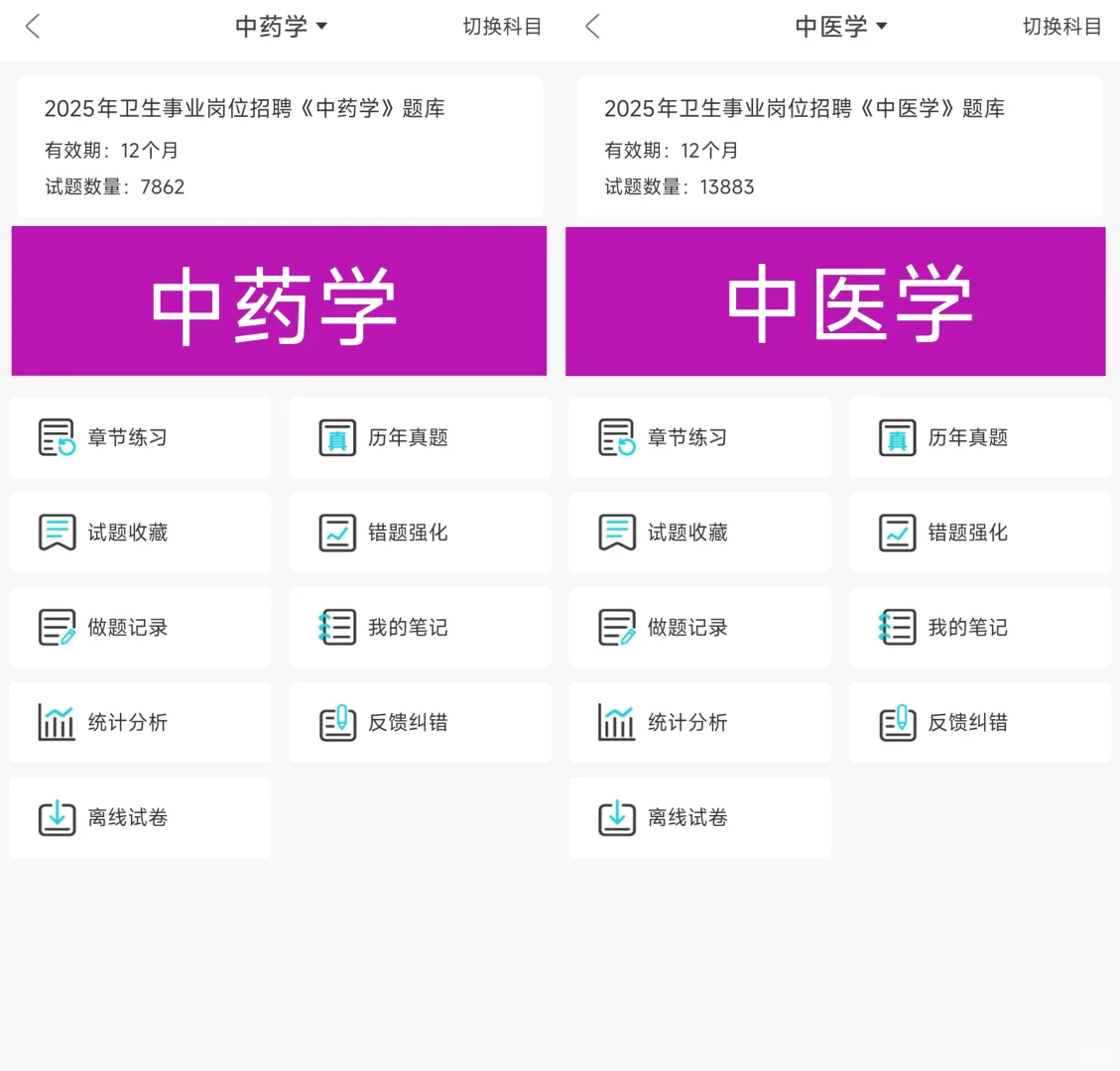Screen dimensions: 1120x1071
Task: Go back from the 中药学 screen
Action: click(x=32, y=27)
